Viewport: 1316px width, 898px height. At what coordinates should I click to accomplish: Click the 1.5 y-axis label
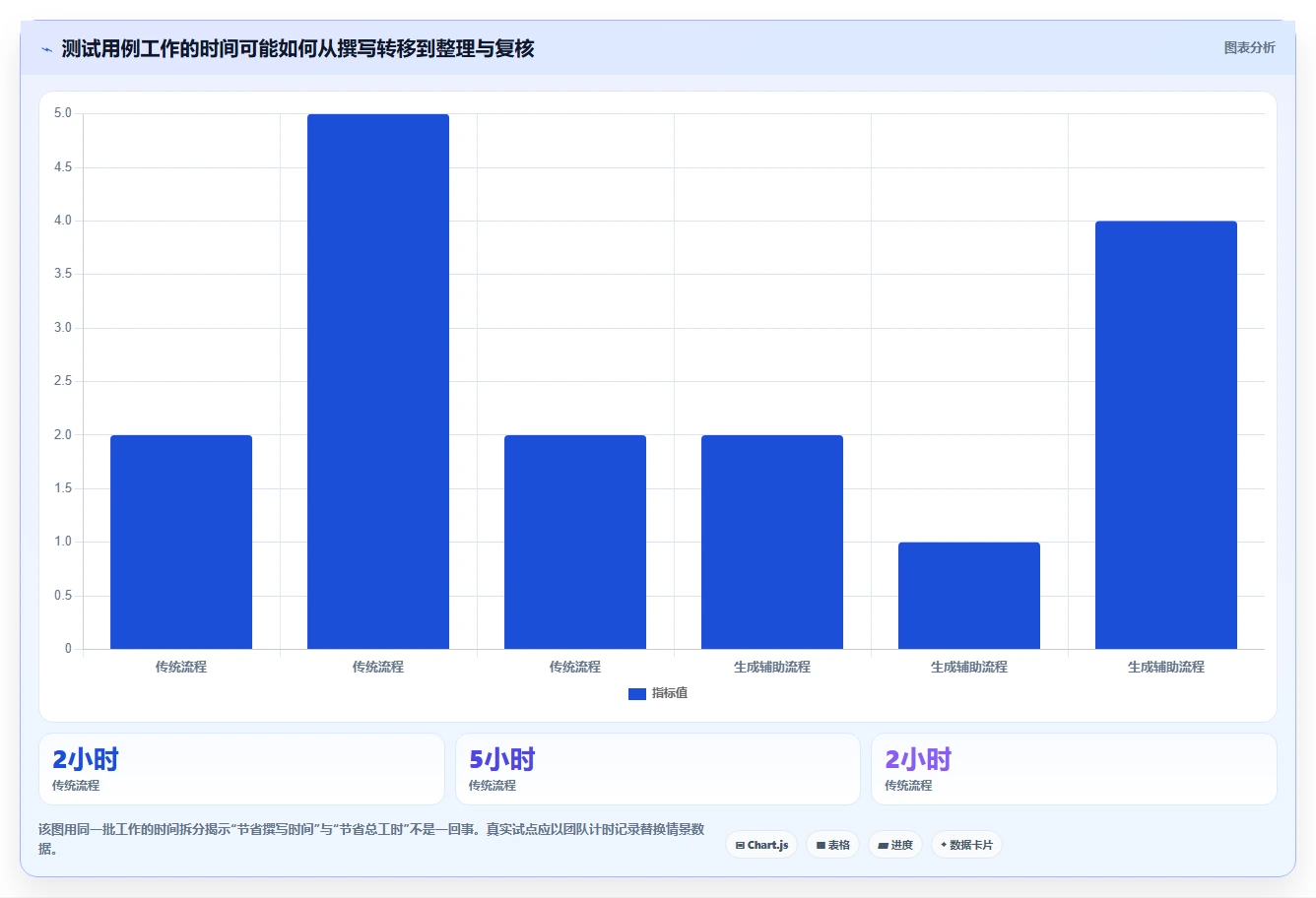(63, 488)
